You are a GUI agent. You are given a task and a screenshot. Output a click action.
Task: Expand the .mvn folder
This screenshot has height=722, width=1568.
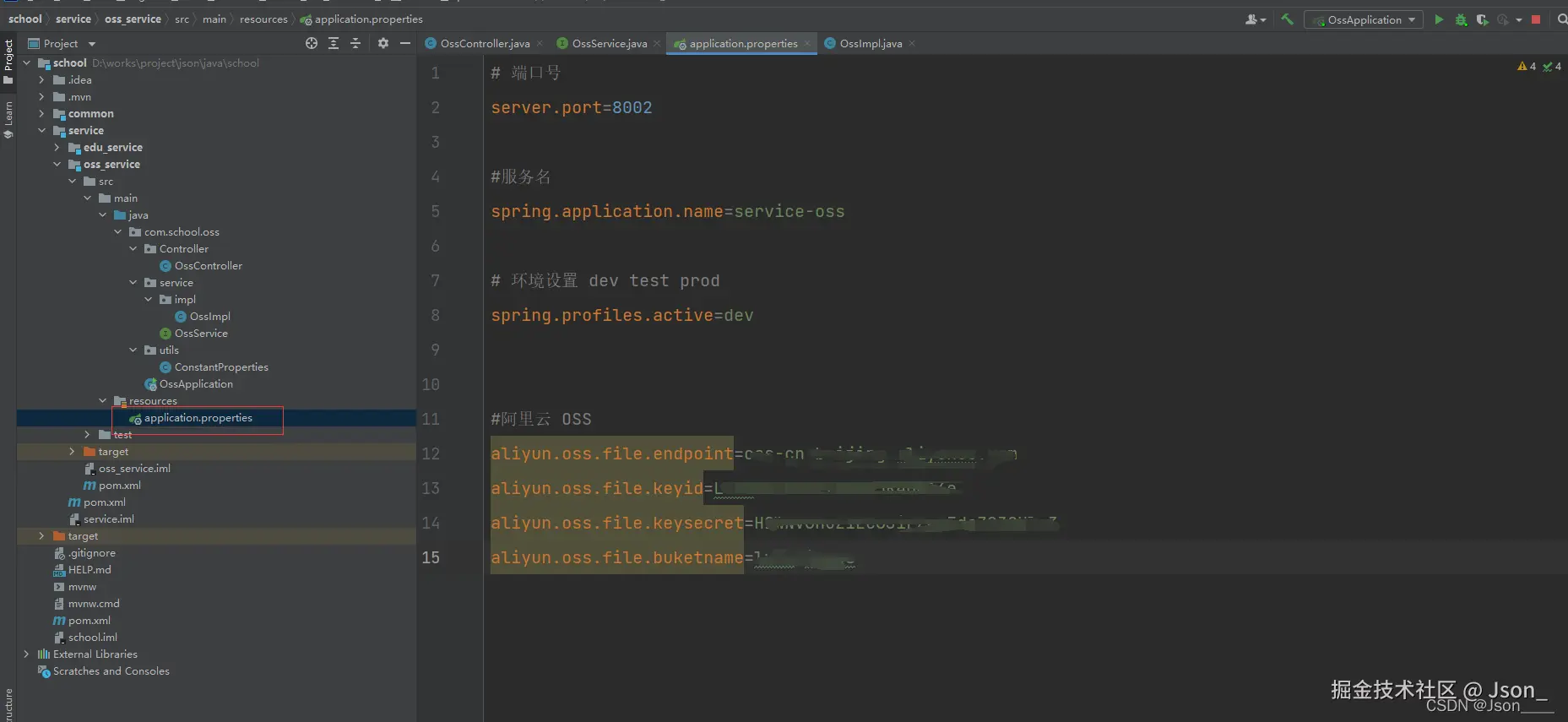[x=41, y=96]
